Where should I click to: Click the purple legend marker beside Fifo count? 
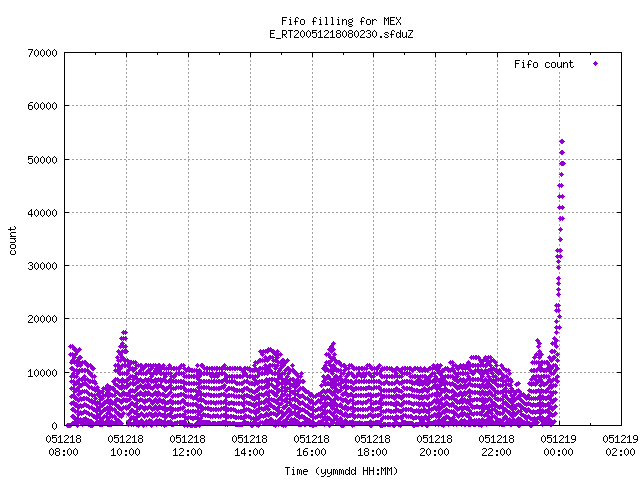[x=596, y=64]
